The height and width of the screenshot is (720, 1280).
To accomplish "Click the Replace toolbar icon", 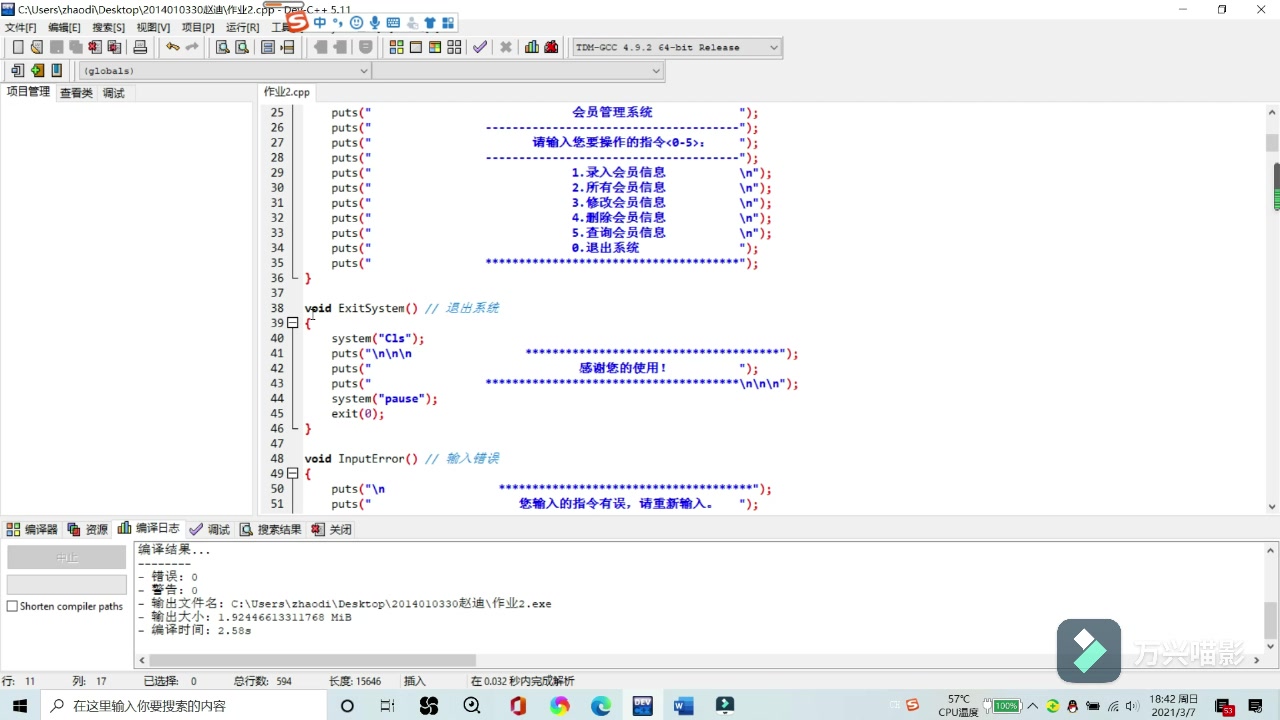I will (x=241, y=47).
